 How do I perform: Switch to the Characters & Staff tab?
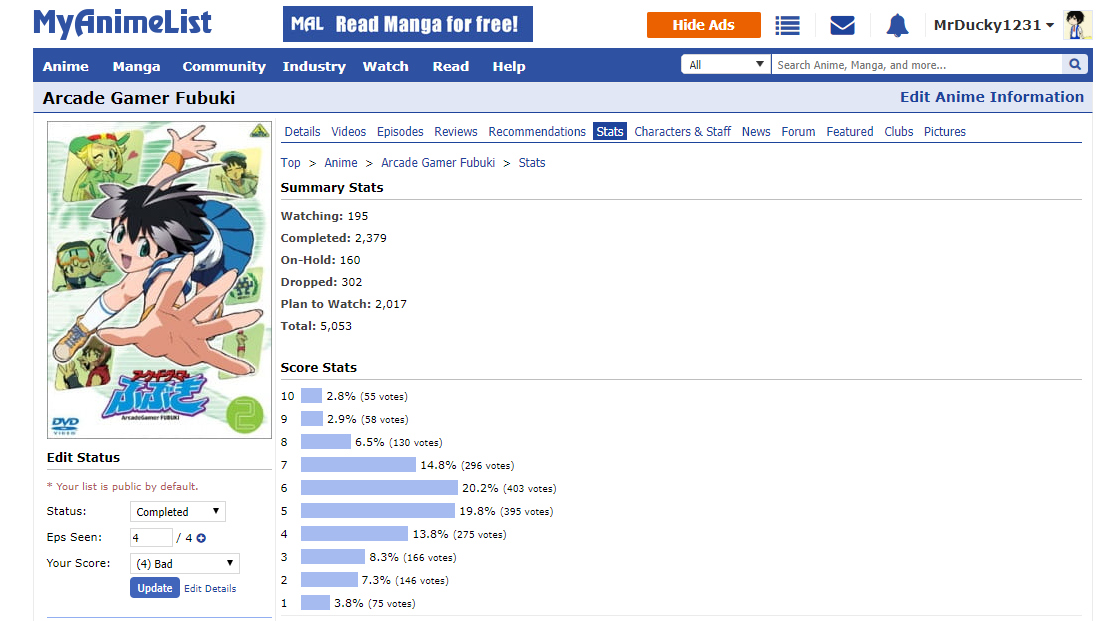pyautogui.click(x=682, y=132)
